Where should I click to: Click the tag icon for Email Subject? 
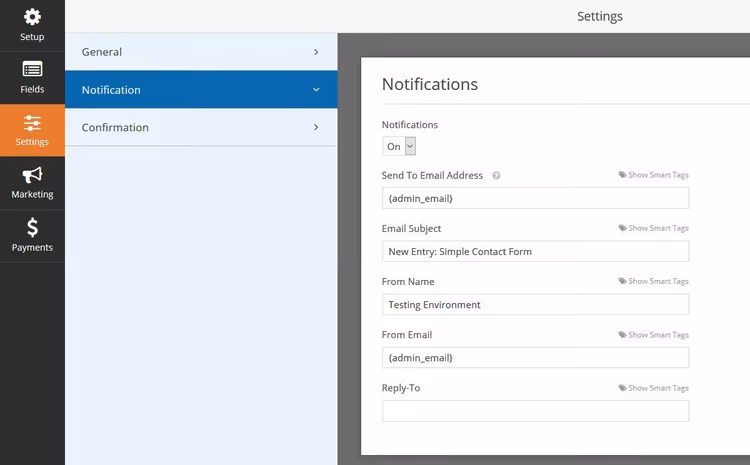click(x=622, y=228)
